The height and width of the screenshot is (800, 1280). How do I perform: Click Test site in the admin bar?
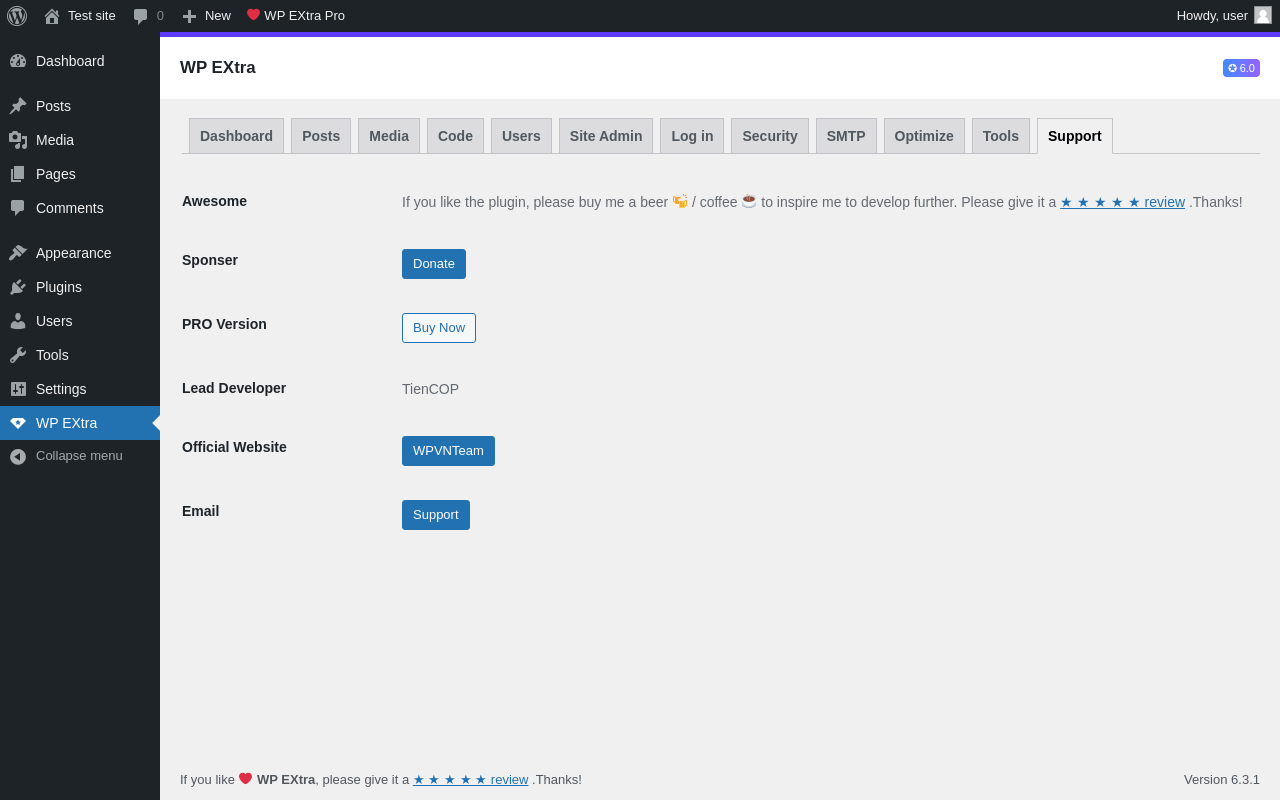coord(80,16)
